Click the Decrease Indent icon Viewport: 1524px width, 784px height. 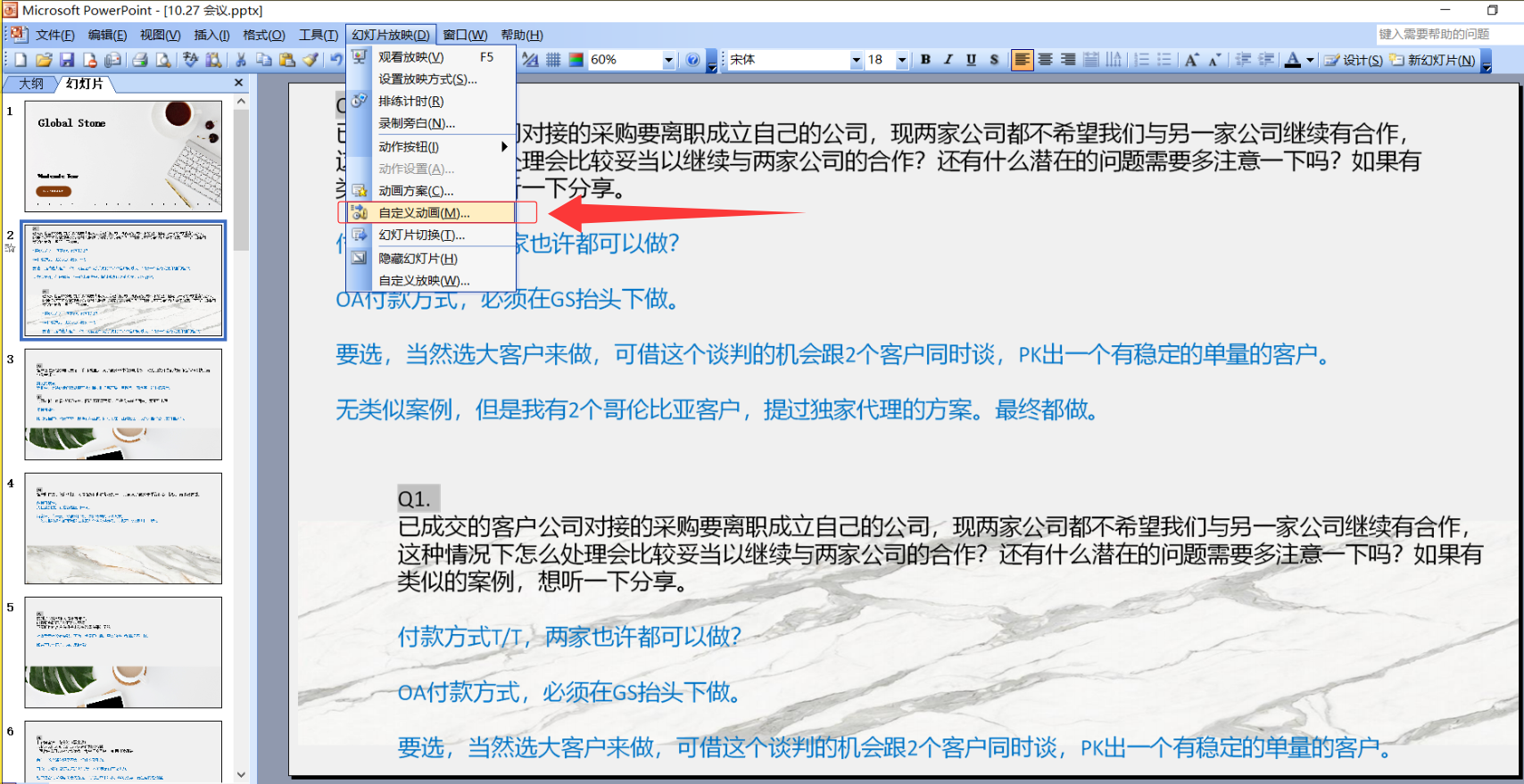tap(1243, 60)
